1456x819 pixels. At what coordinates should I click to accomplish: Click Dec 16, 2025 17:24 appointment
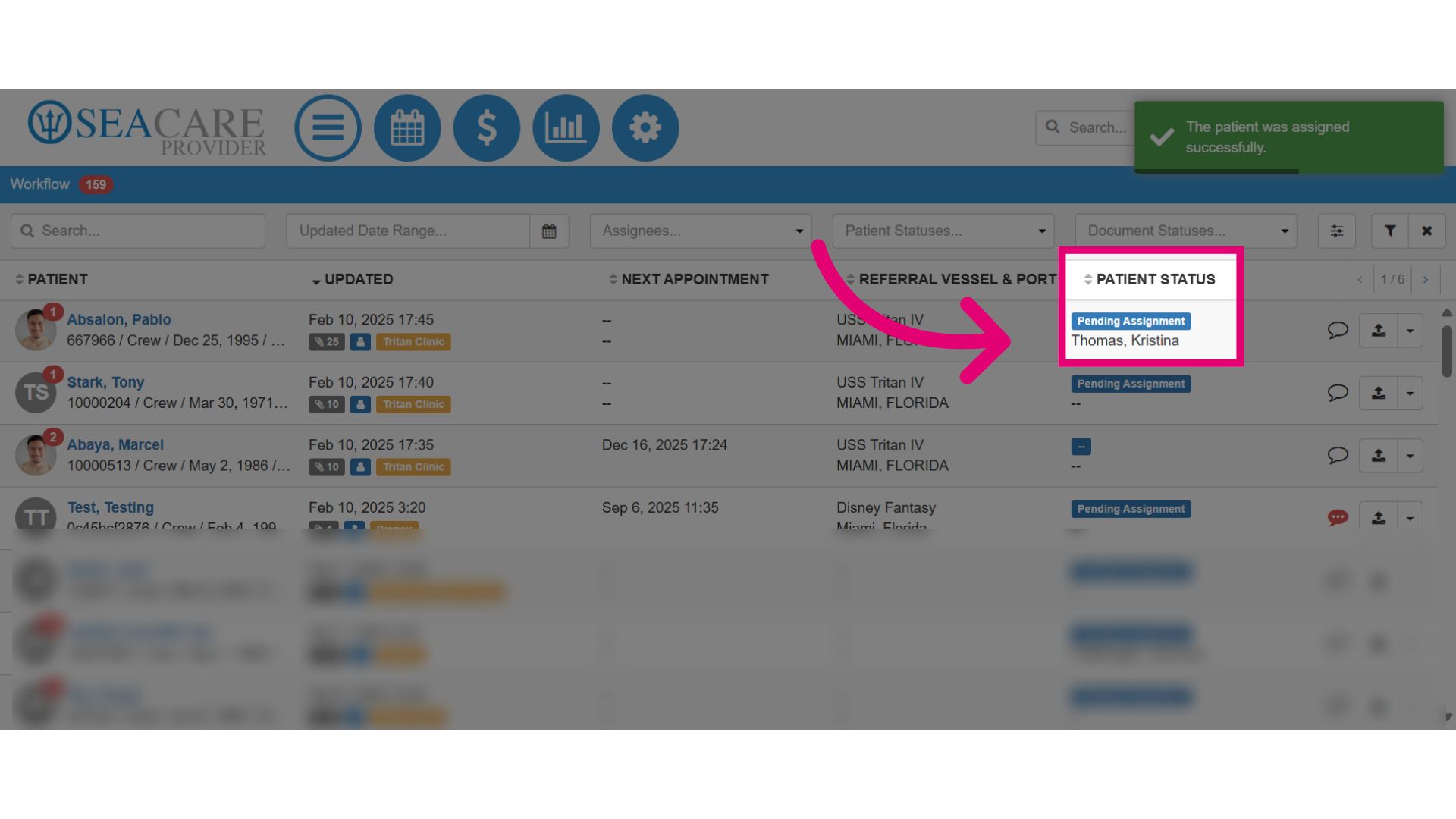(664, 445)
